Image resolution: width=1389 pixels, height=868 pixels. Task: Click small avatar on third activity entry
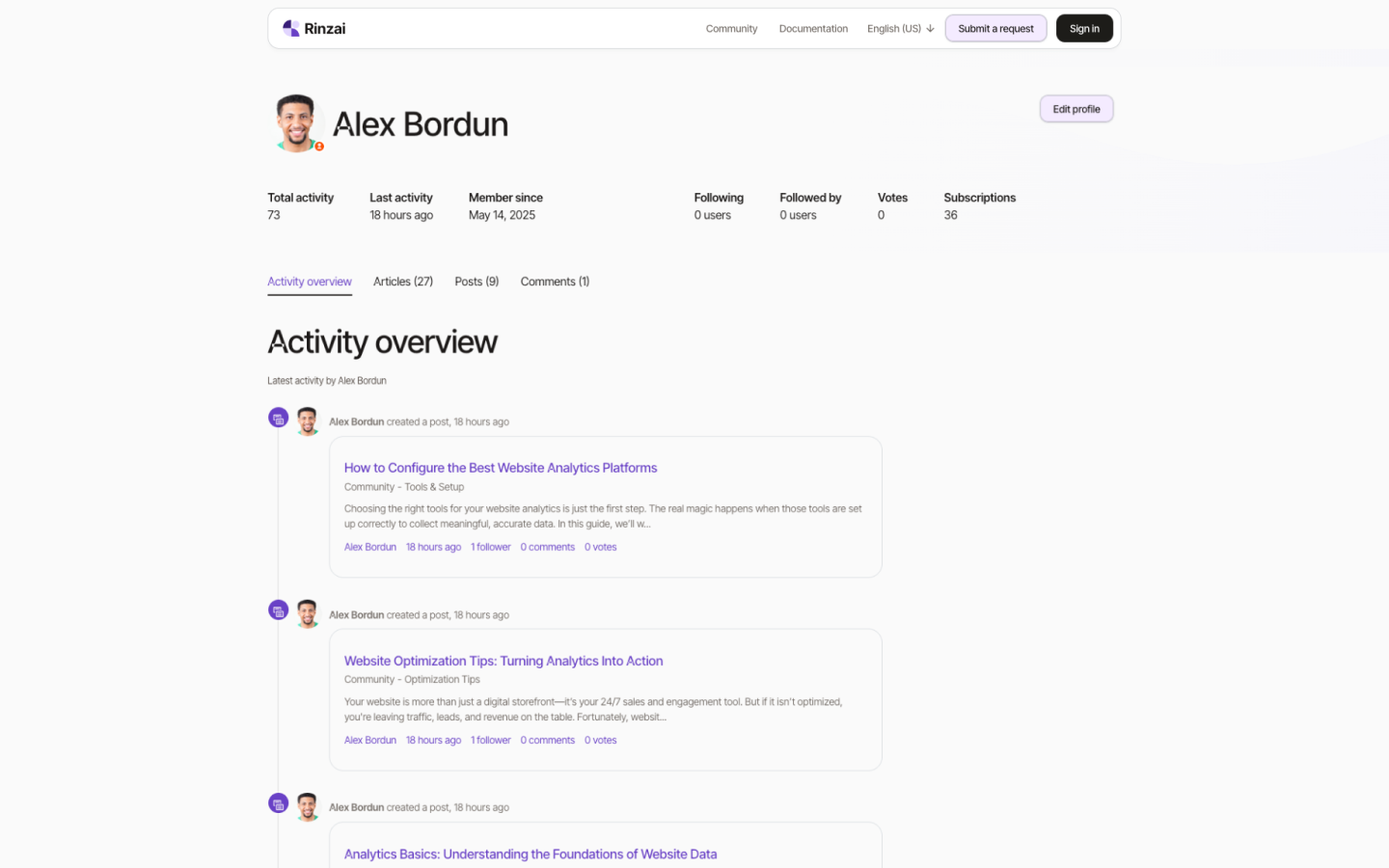pyautogui.click(x=308, y=807)
